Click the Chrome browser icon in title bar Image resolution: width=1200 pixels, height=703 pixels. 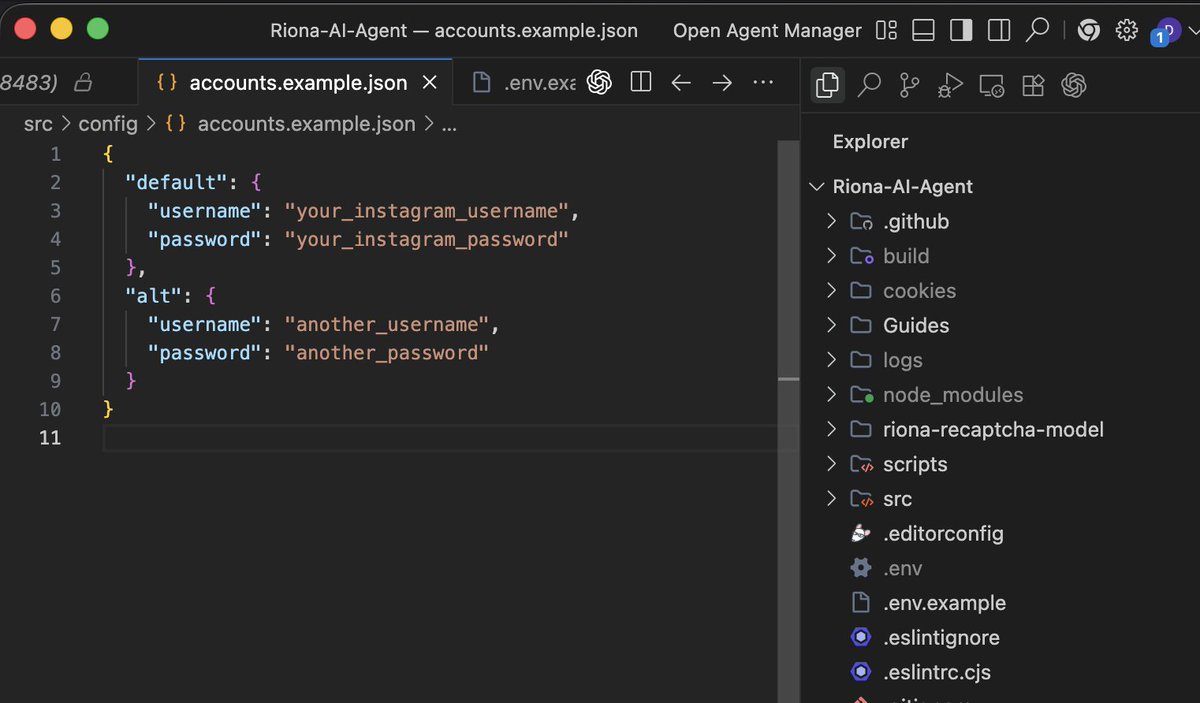point(1089,31)
